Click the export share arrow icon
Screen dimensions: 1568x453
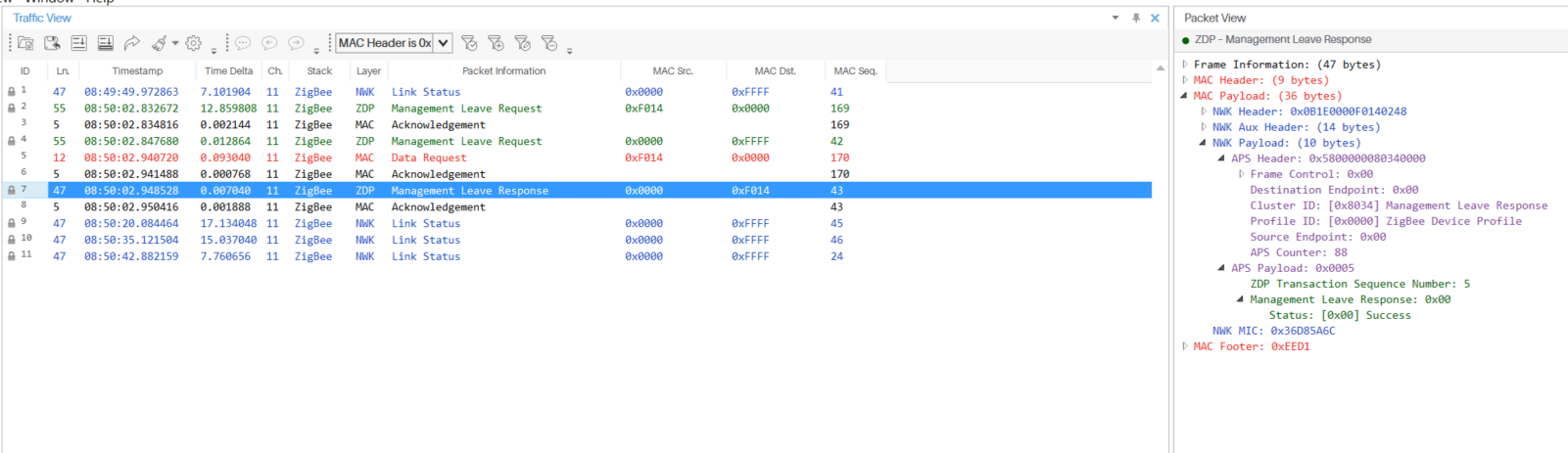click(x=132, y=43)
